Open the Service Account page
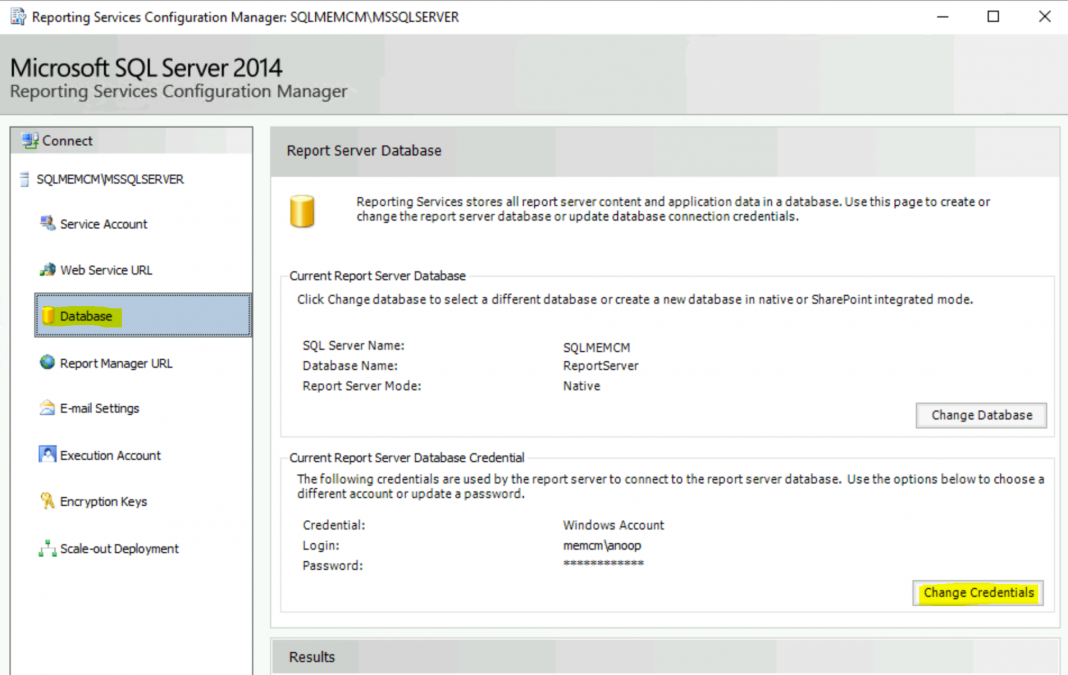Image resolution: width=1068 pixels, height=675 pixels. tap(104, 224)
